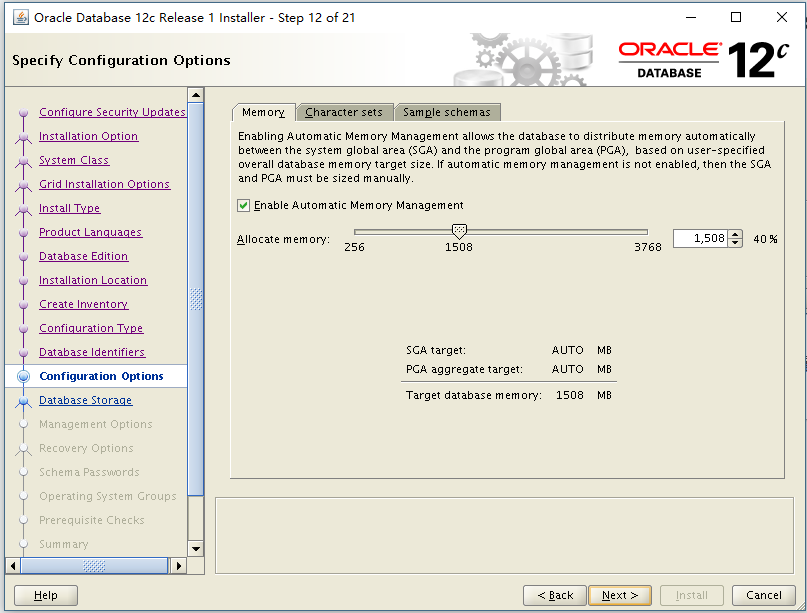Viewport: 807px width, 613px height.
Task: Click the Next button
Action: tap(620, 596)
